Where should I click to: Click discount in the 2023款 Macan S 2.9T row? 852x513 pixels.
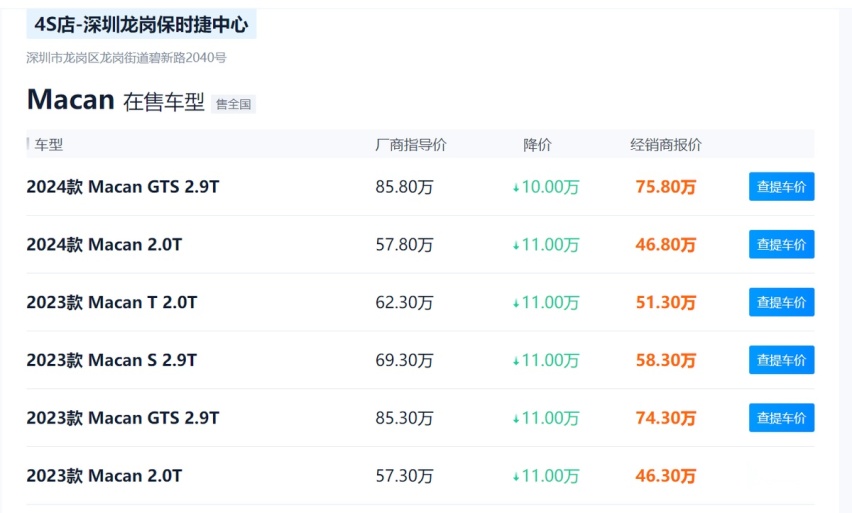coord(546,360)
